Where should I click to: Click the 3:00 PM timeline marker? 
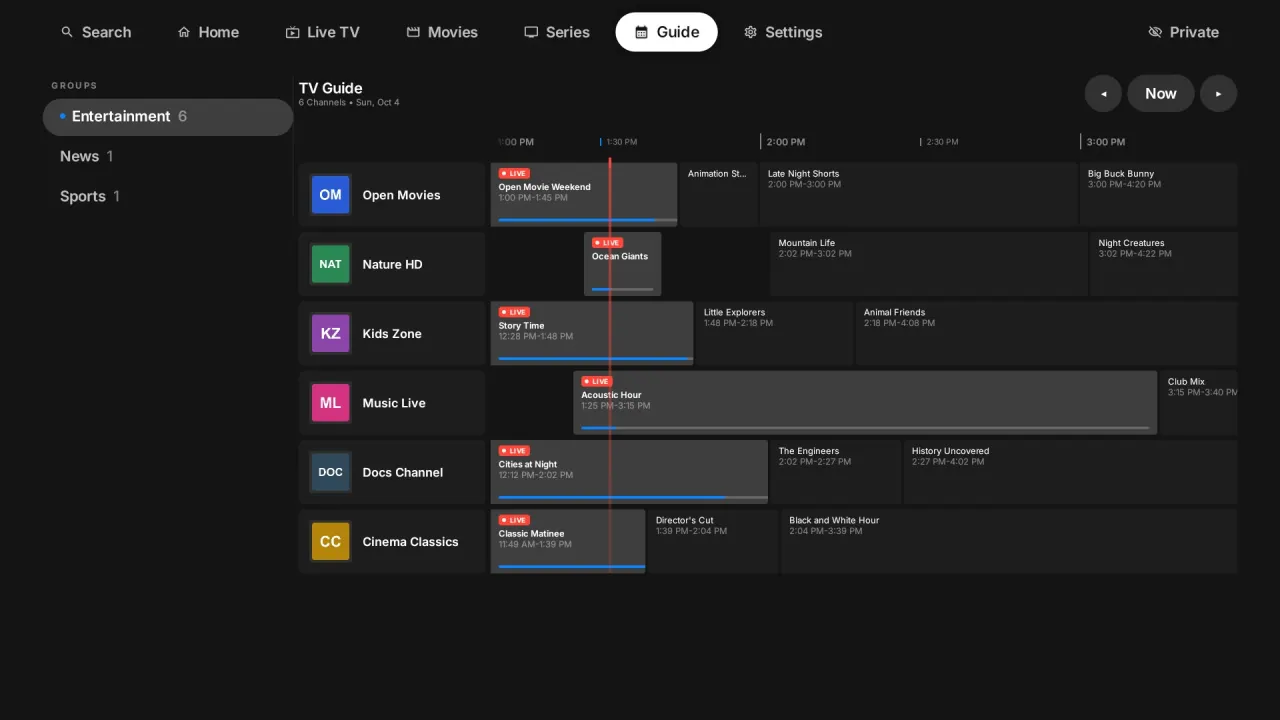(1105, 142)
